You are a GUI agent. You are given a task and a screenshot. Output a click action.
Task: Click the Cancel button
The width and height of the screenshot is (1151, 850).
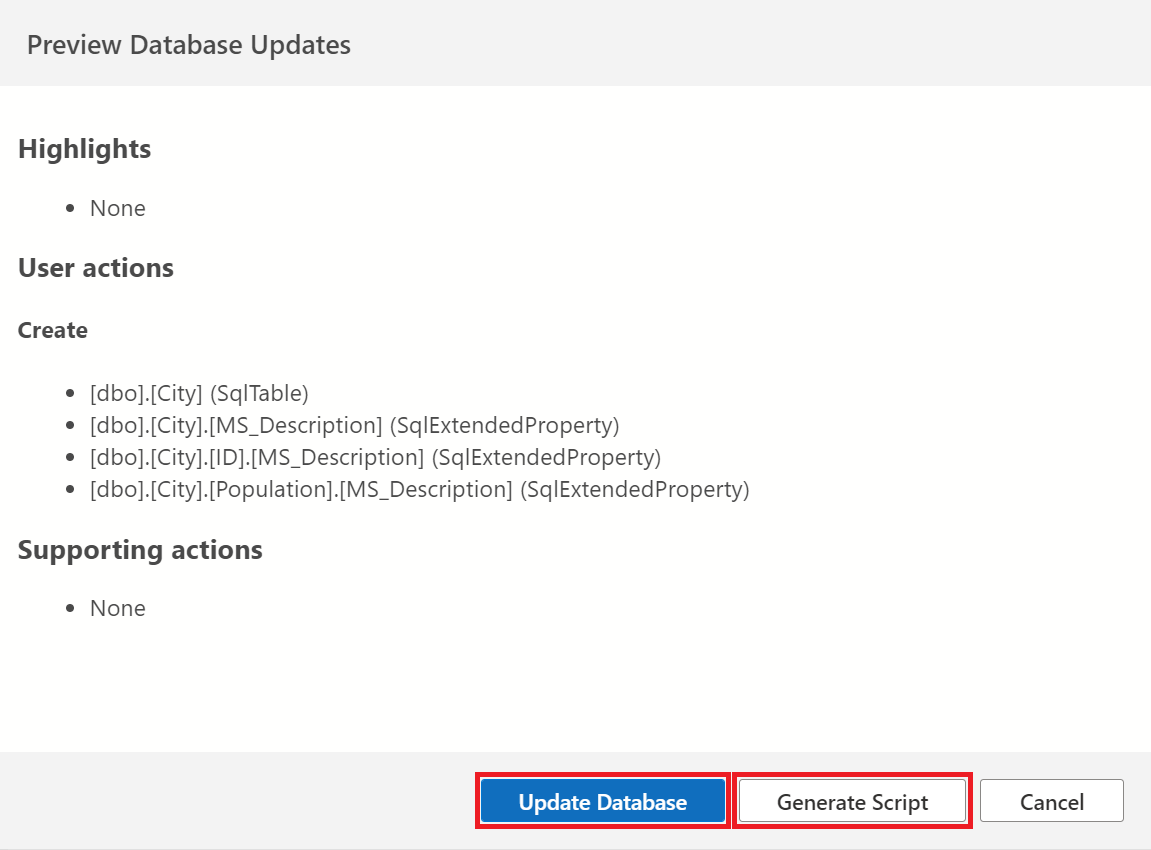pyautogui.click(x=1051, y=801)
